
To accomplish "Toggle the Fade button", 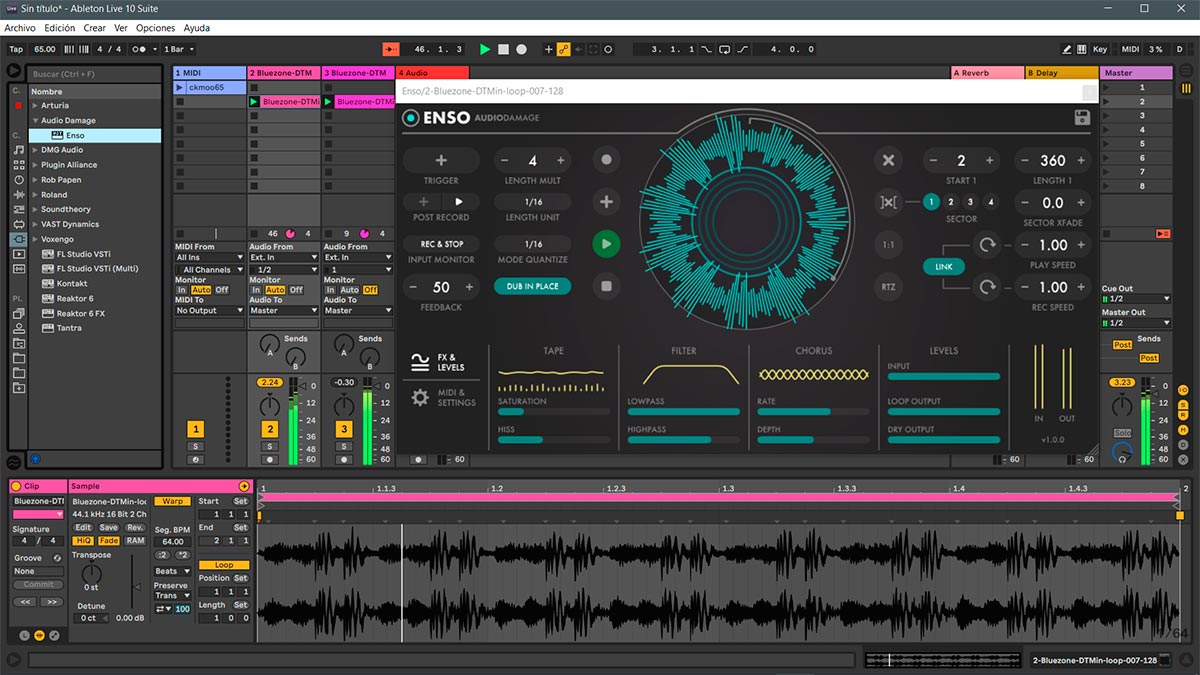I will coord(109,541).
